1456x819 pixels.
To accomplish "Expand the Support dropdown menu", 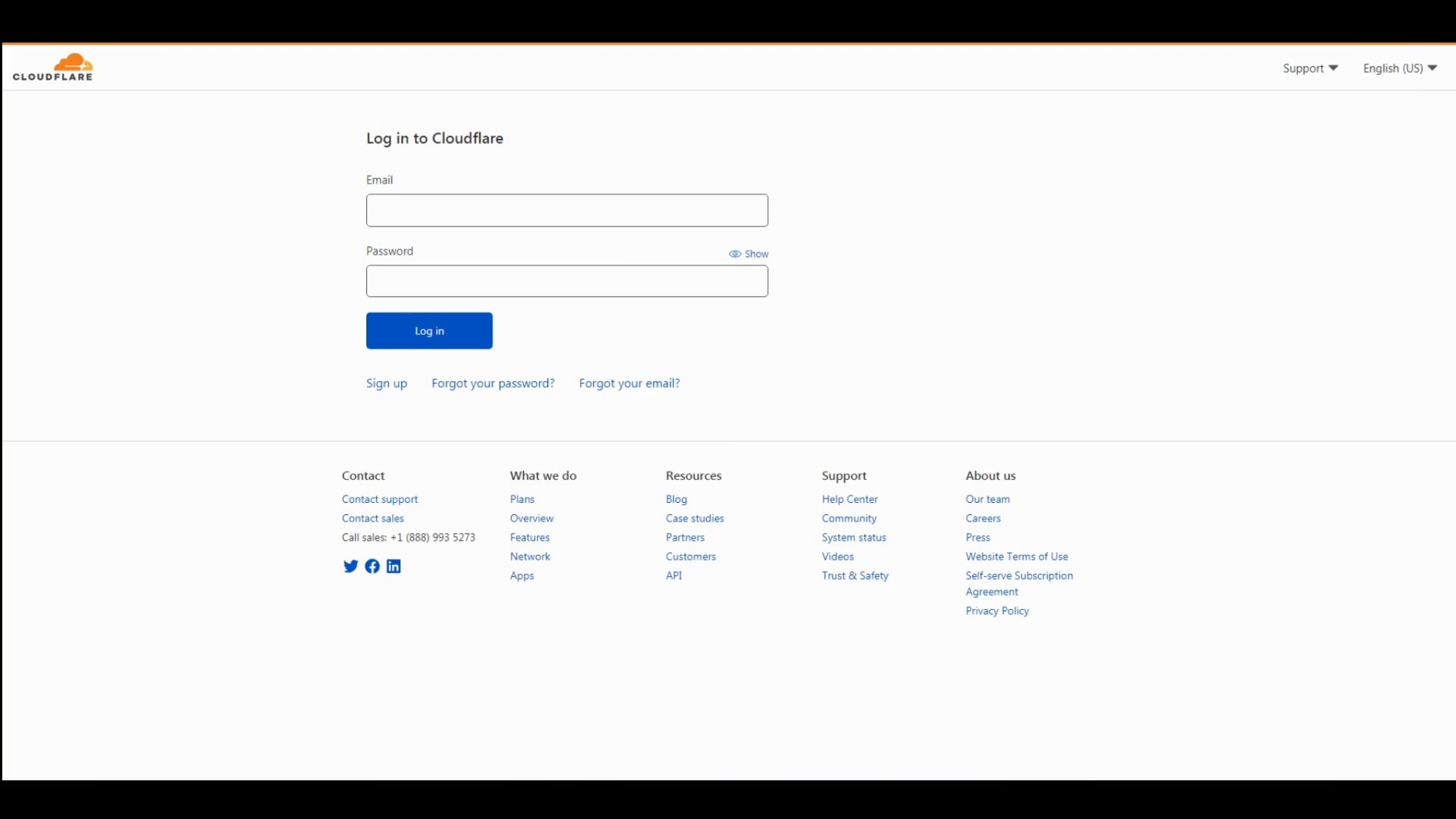I will pyautogui.click(x=1310, y=68).
